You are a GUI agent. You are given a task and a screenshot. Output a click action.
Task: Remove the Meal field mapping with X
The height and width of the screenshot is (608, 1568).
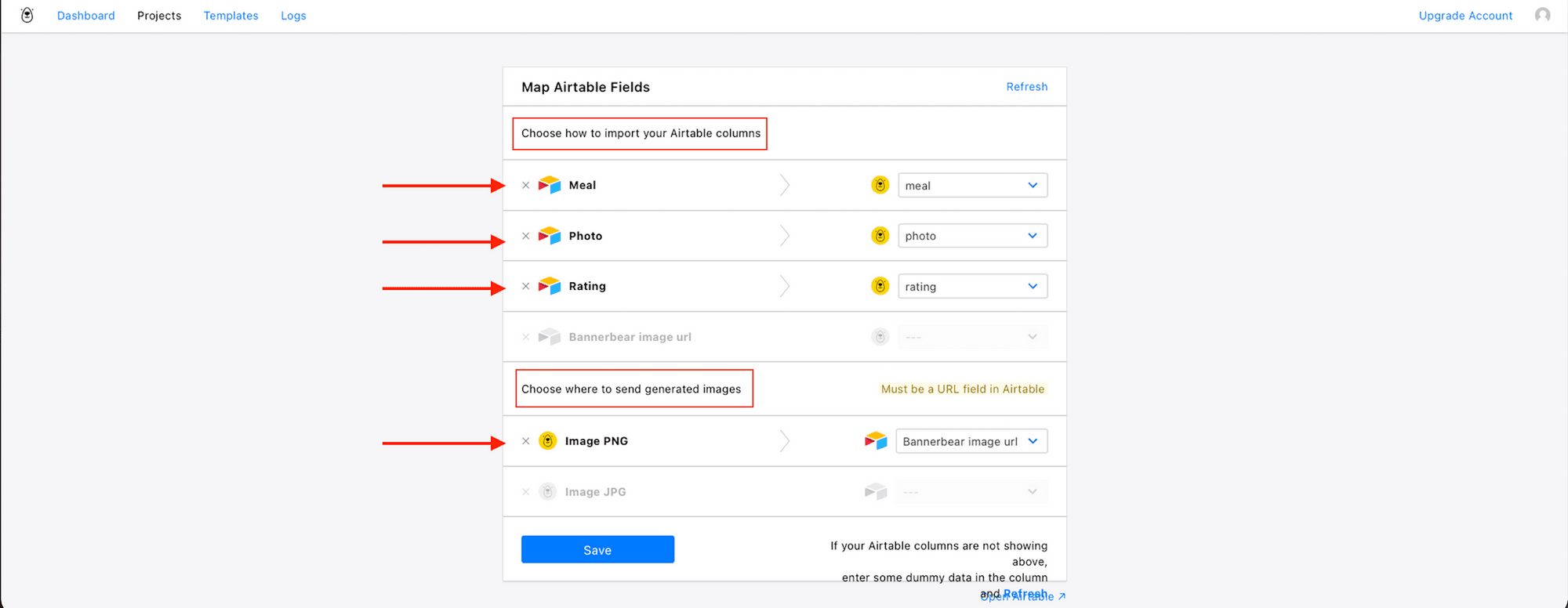pyautogui.click(x=526, y=186)
